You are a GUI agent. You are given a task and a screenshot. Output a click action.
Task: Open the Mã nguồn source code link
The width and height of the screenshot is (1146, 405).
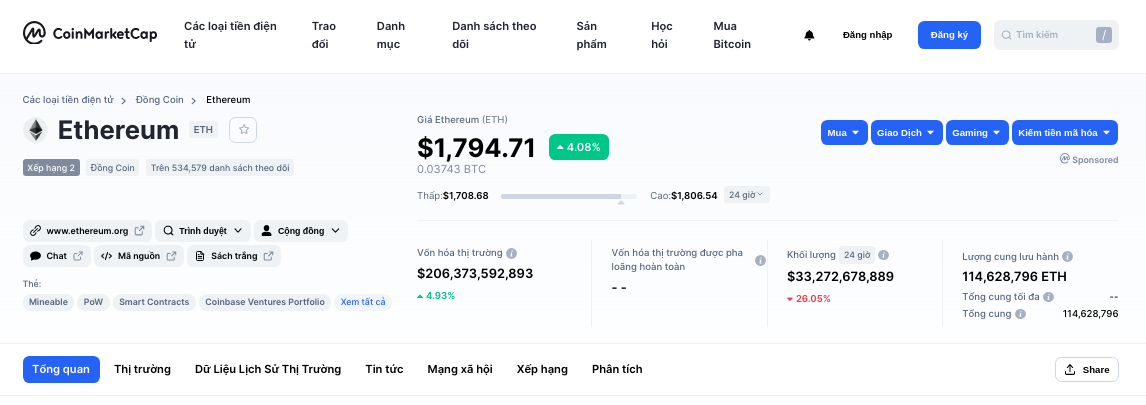point(139,256)
